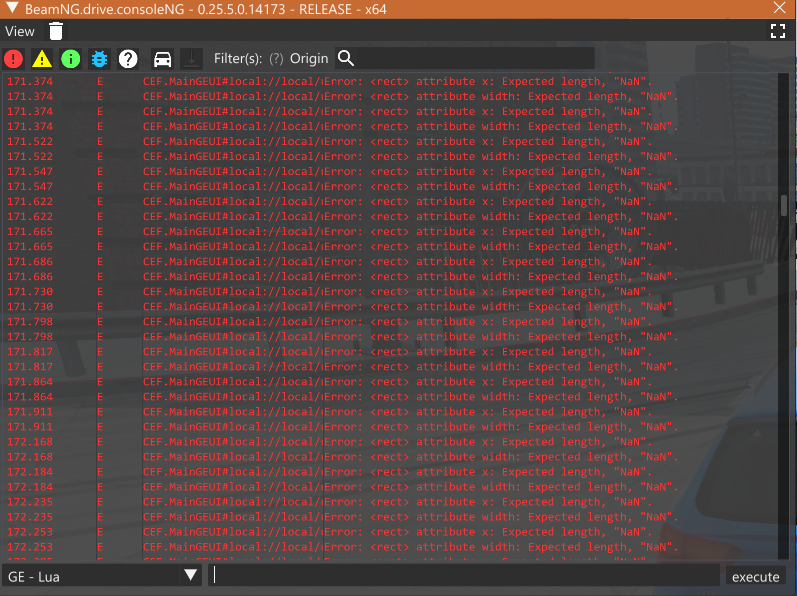Click the execute button
The width and height of the screenshot is (797, 596).
755,576
